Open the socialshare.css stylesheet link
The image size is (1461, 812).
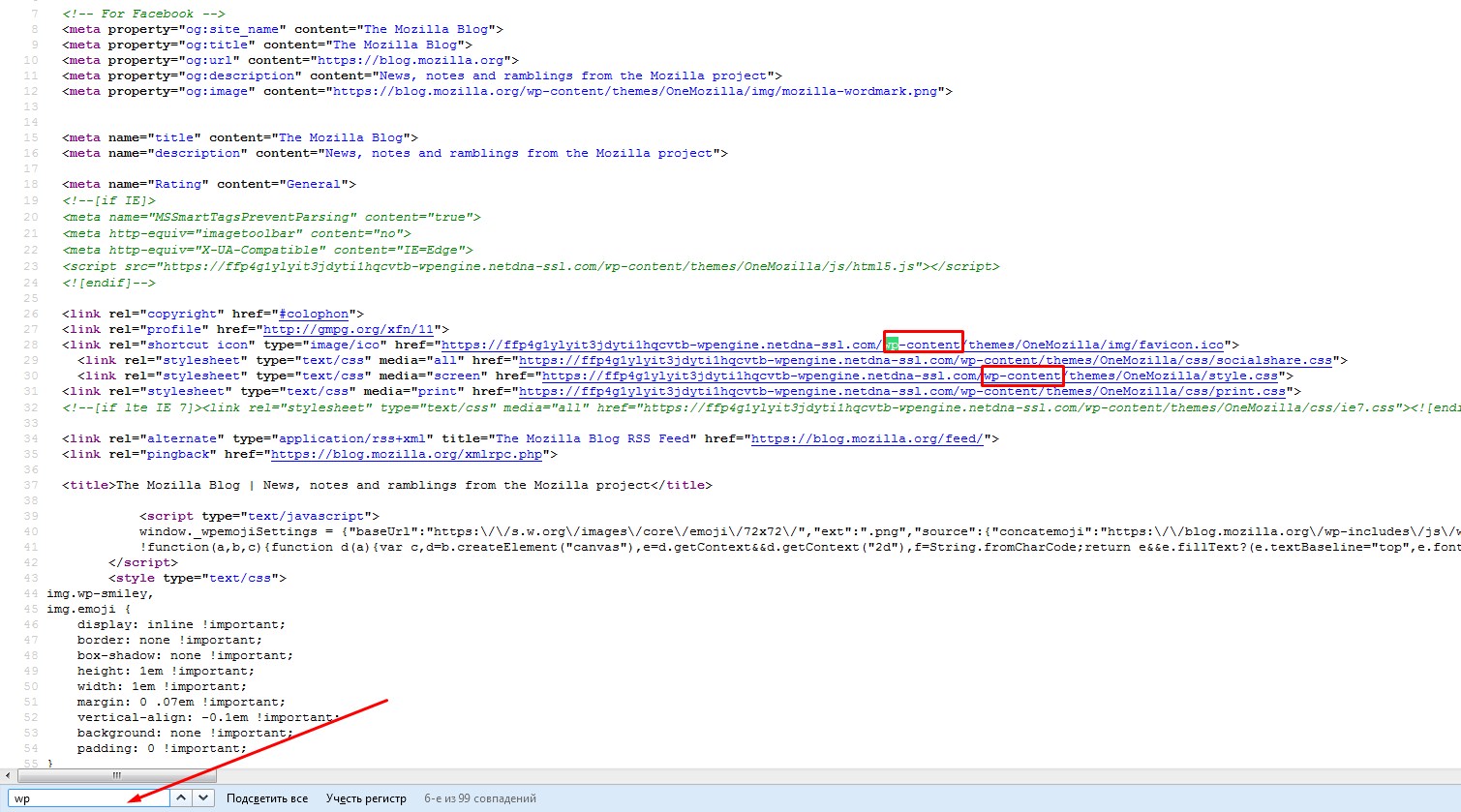point(926,360)
